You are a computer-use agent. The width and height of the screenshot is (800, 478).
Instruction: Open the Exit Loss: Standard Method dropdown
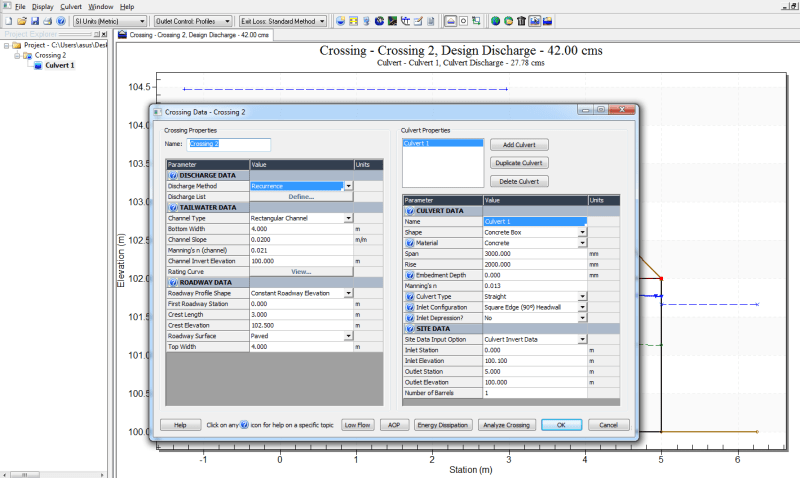click(x=283, y=21)
